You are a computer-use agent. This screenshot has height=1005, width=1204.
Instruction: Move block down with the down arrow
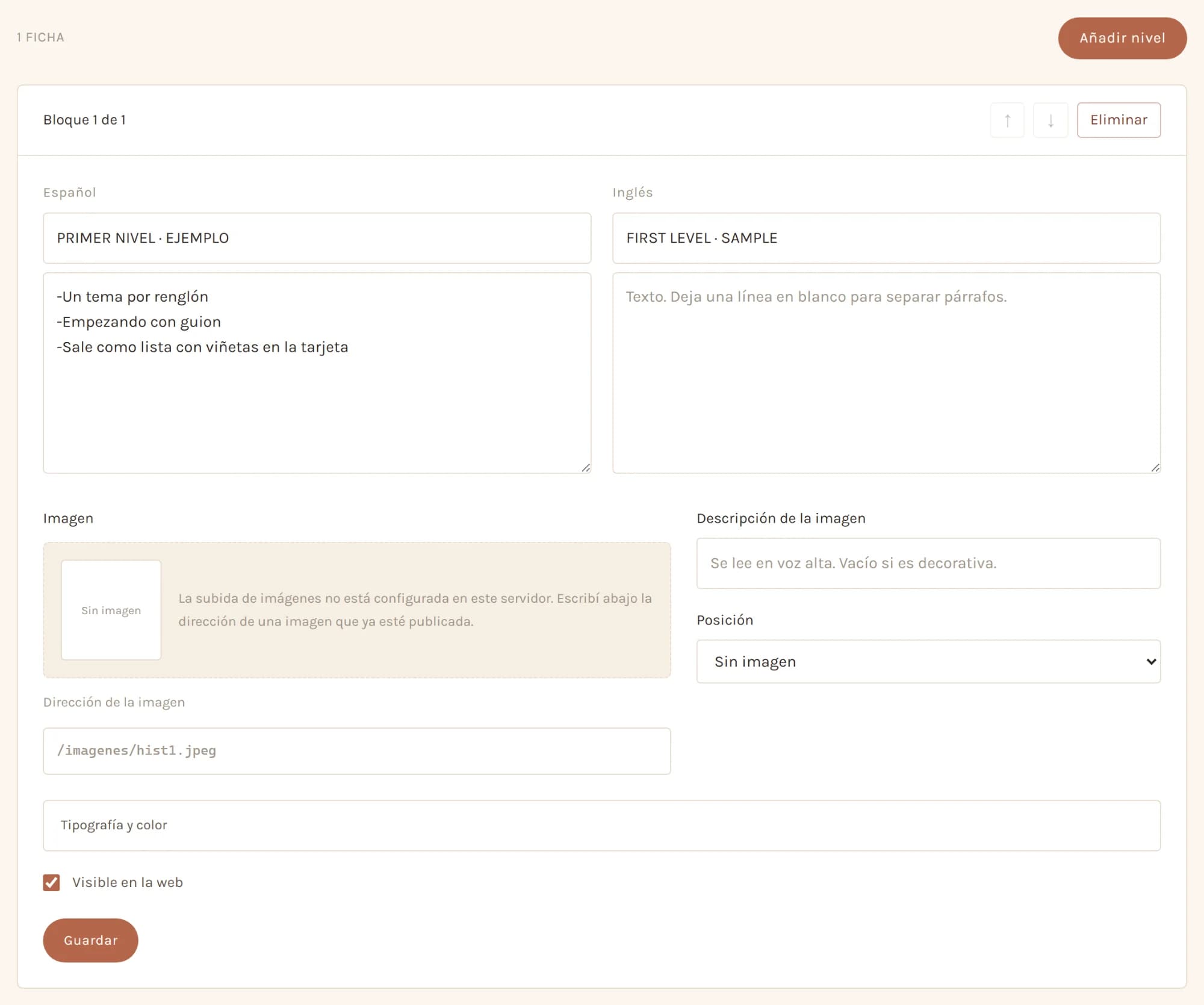(1050, 120)
